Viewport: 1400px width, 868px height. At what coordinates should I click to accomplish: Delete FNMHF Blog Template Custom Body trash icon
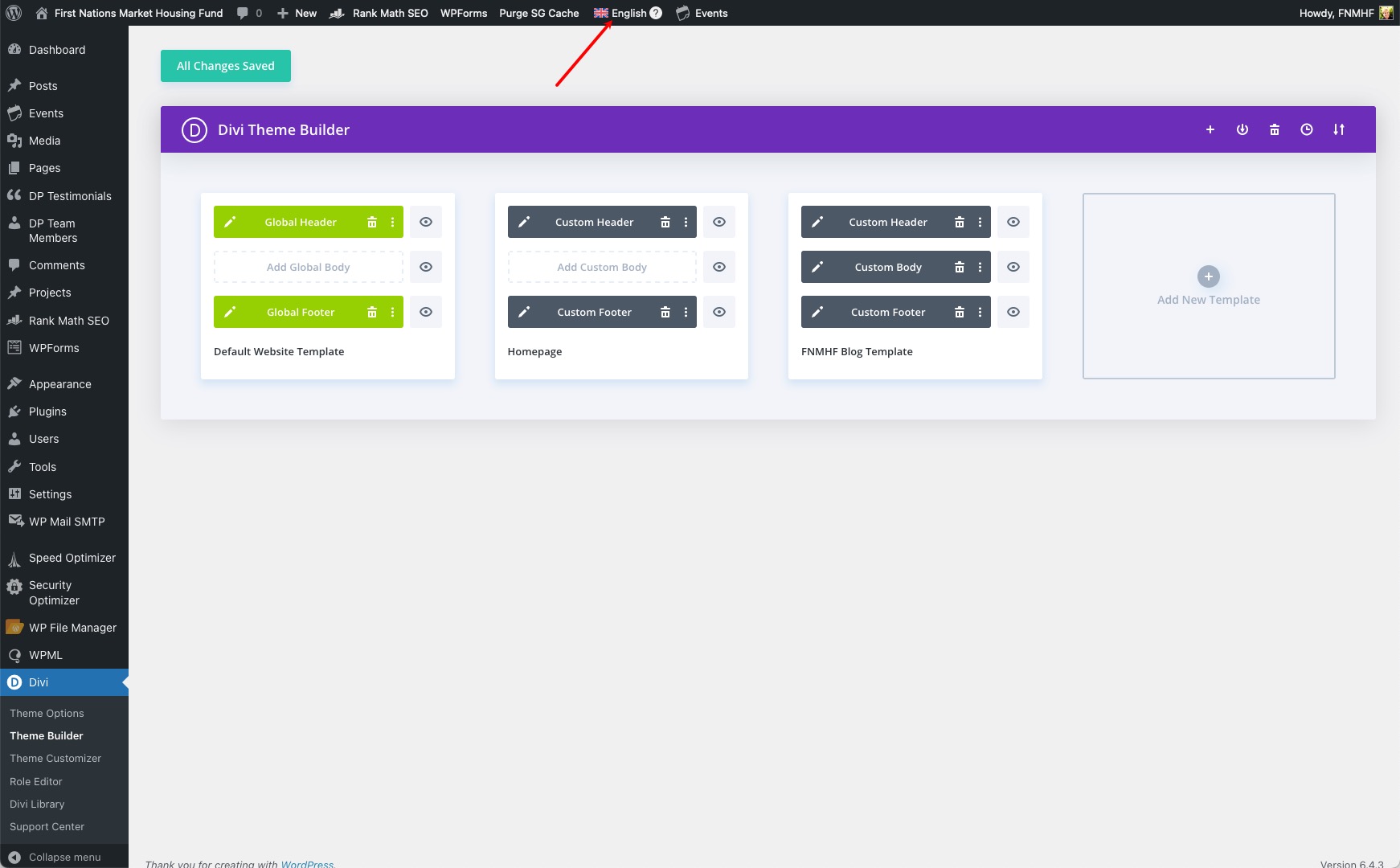point(959,267)
